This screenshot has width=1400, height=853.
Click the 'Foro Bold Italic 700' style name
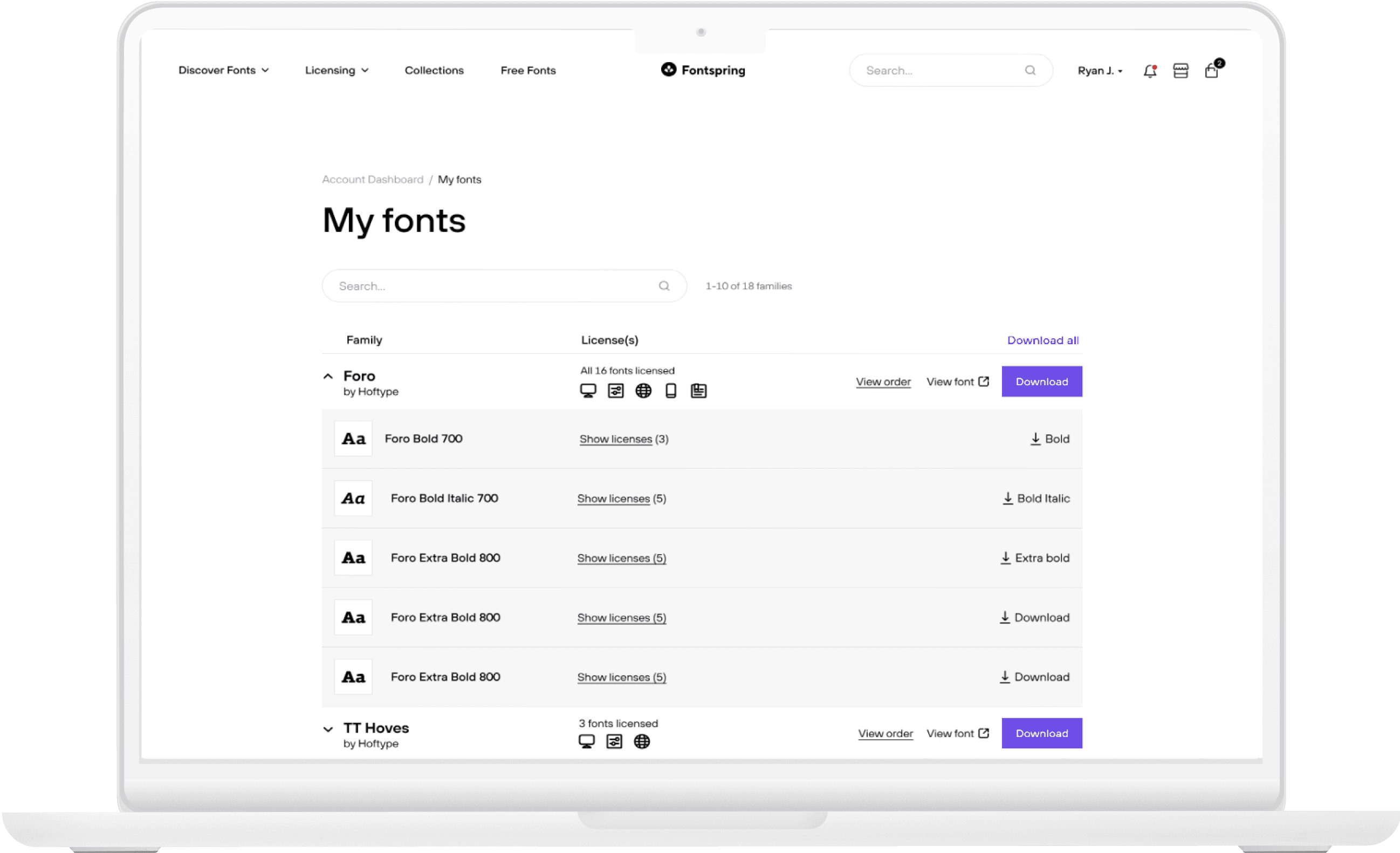click(444, 499)
